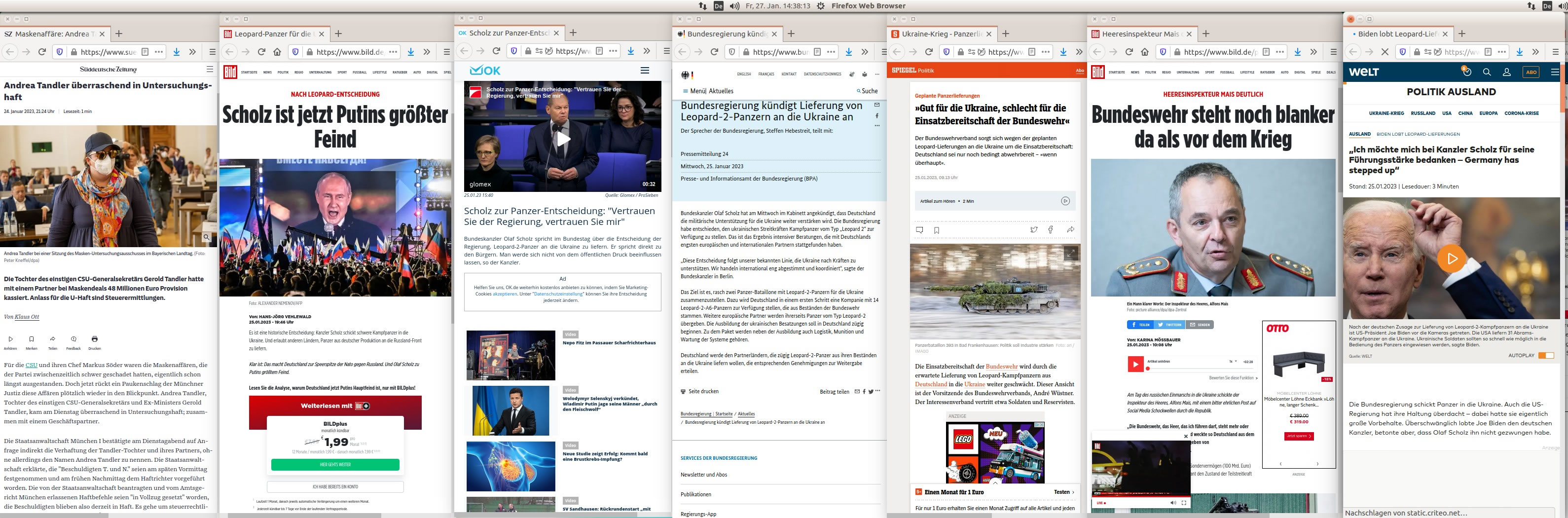Screen dimensions: 1568x518
Task: Enlarge the Andrea Tandler photo via magnifier
Action: [x=206, y=237]
